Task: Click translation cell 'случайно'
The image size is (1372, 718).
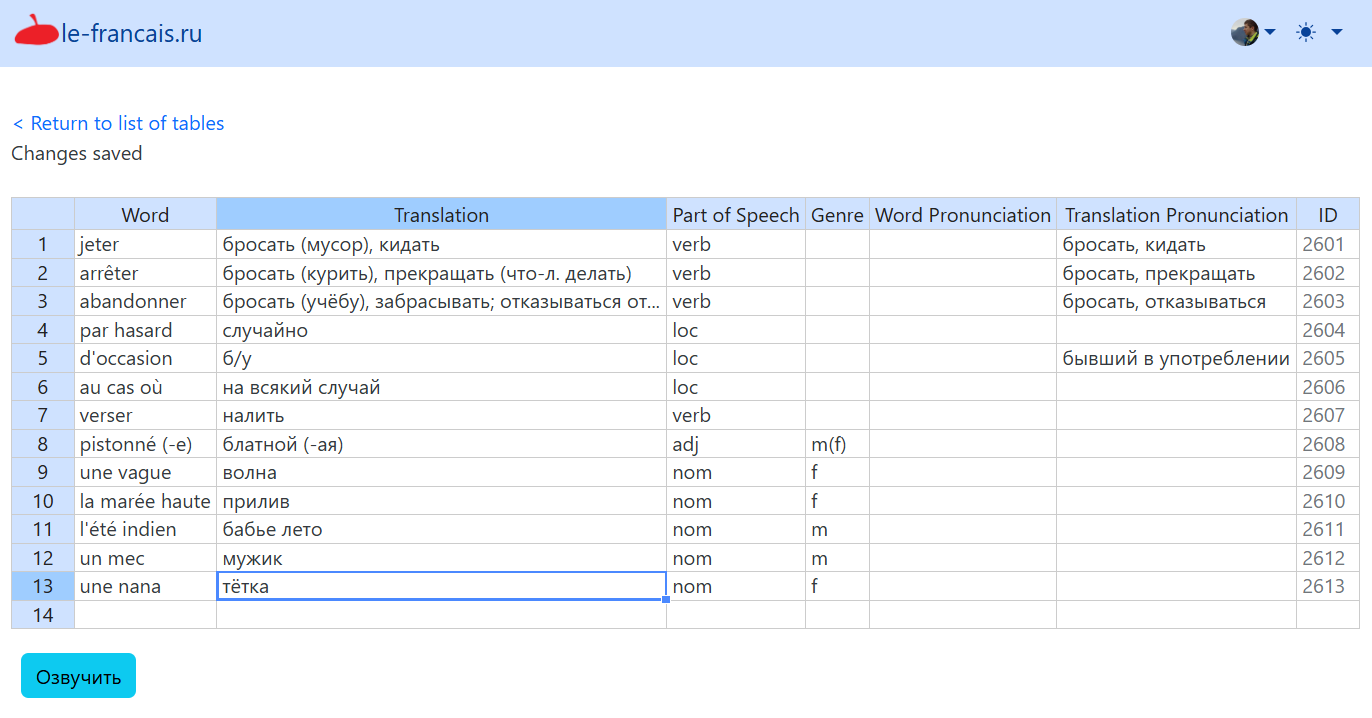Action: point(441,331)
